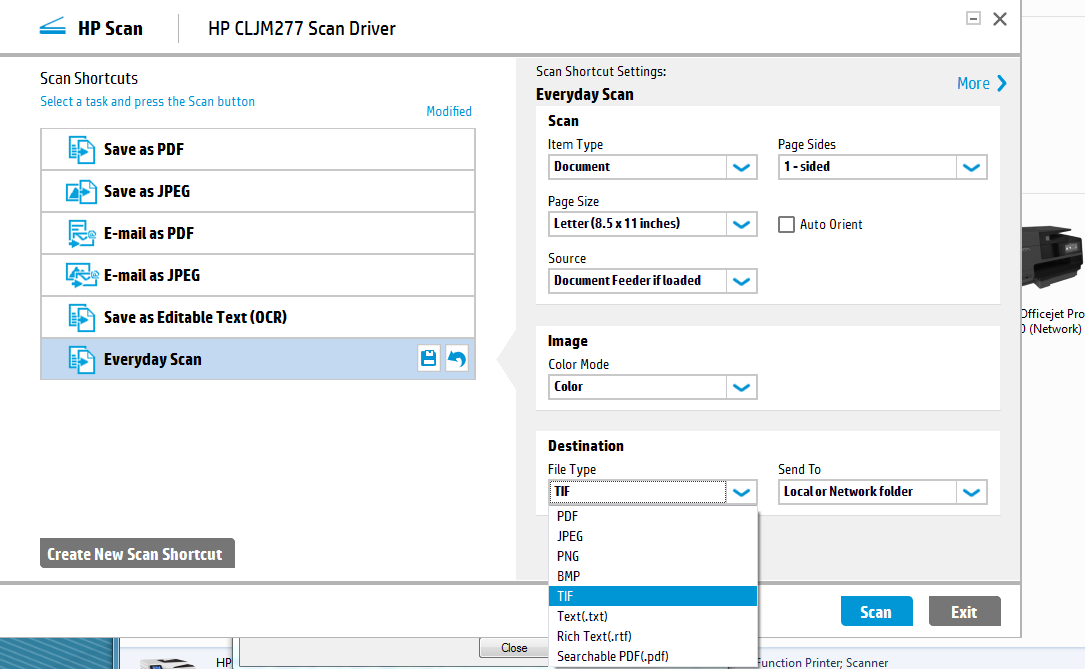Pick Rich Text(.rtf) from the list
Screen dimensions: 1085x669
tap(594, 636)
